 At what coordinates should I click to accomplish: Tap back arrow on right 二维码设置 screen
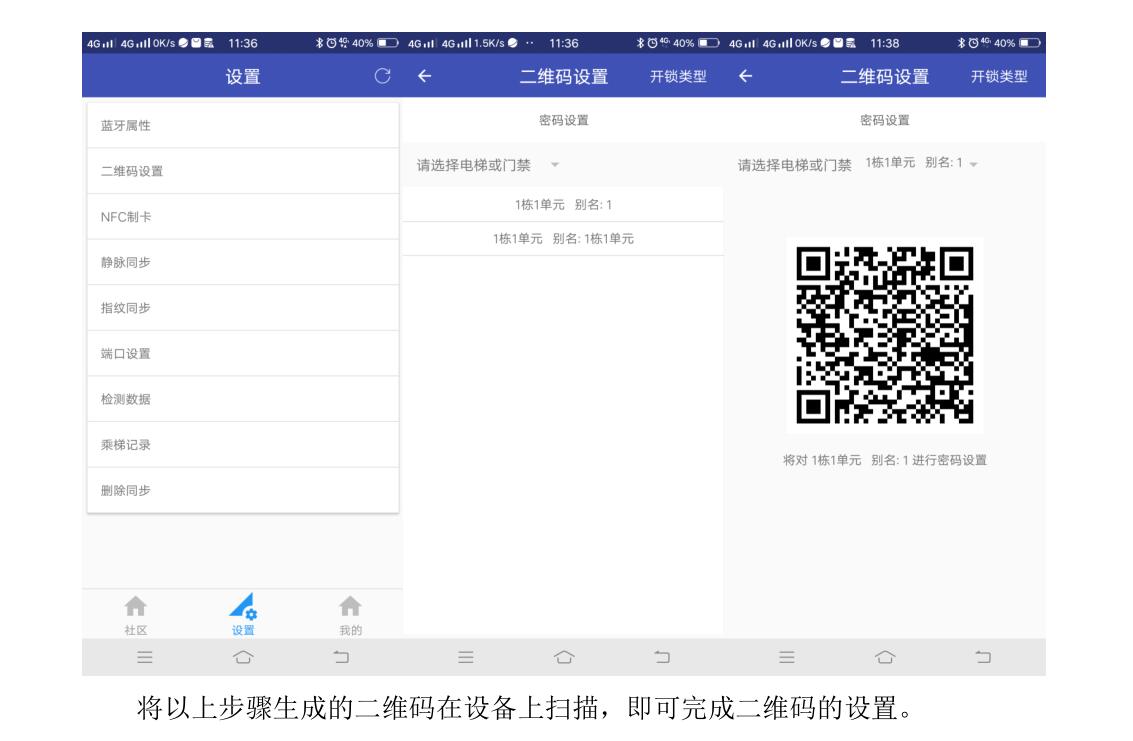[x=746, y=76]
